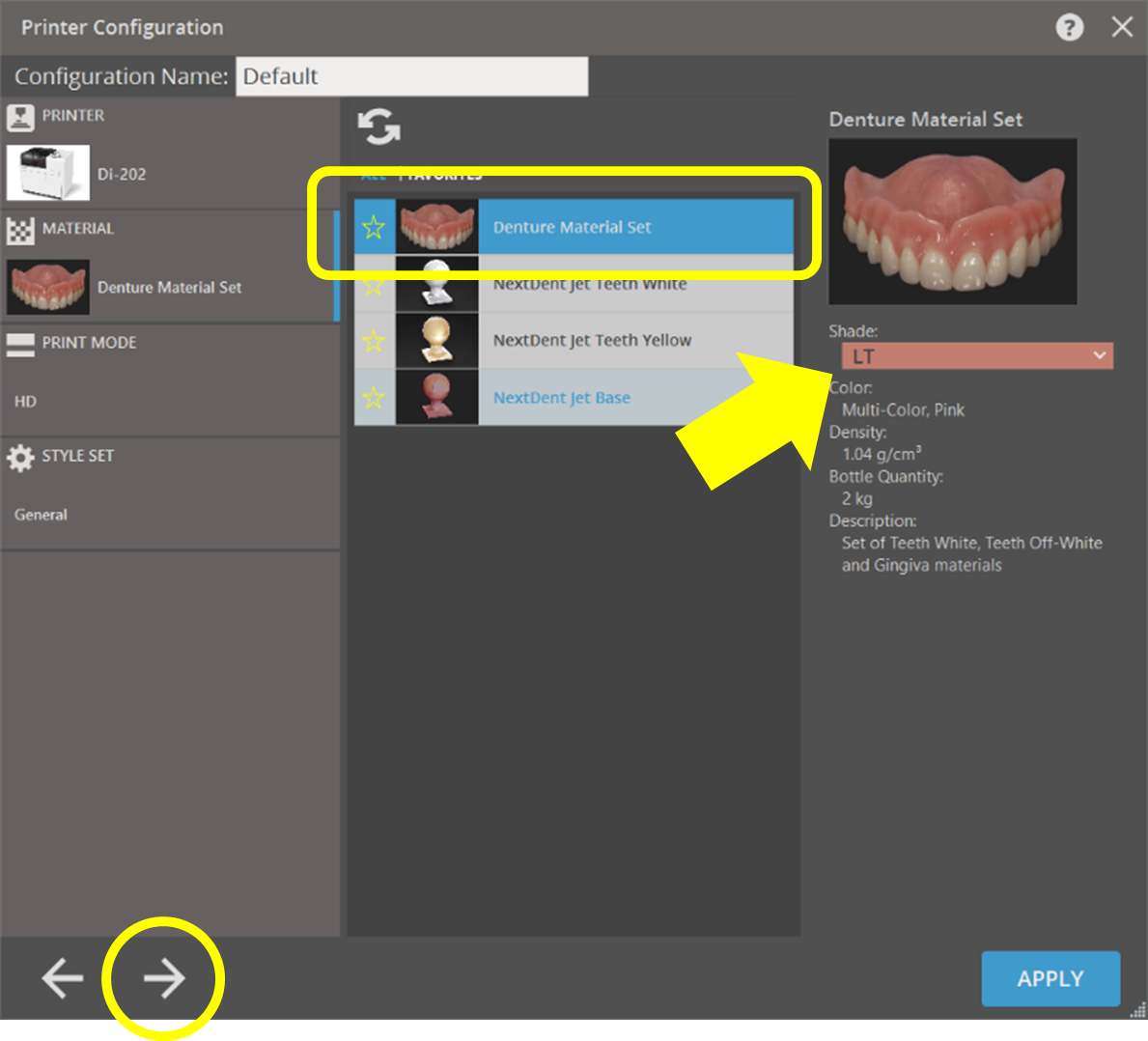Screen dimensions: 1148x1041
Task: Click the large denture preview image
Action: point(952,221)
